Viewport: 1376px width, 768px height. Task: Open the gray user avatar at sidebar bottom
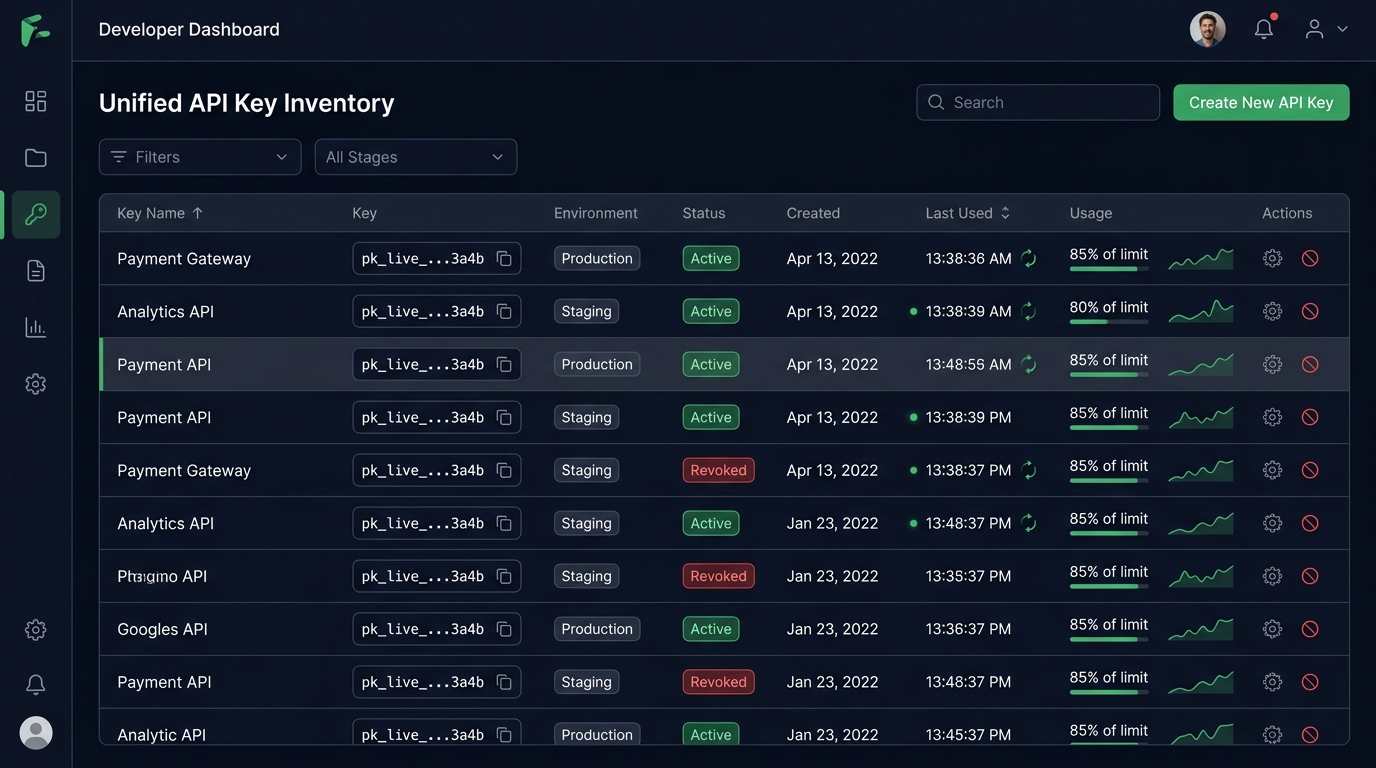(x=36, y=733)
